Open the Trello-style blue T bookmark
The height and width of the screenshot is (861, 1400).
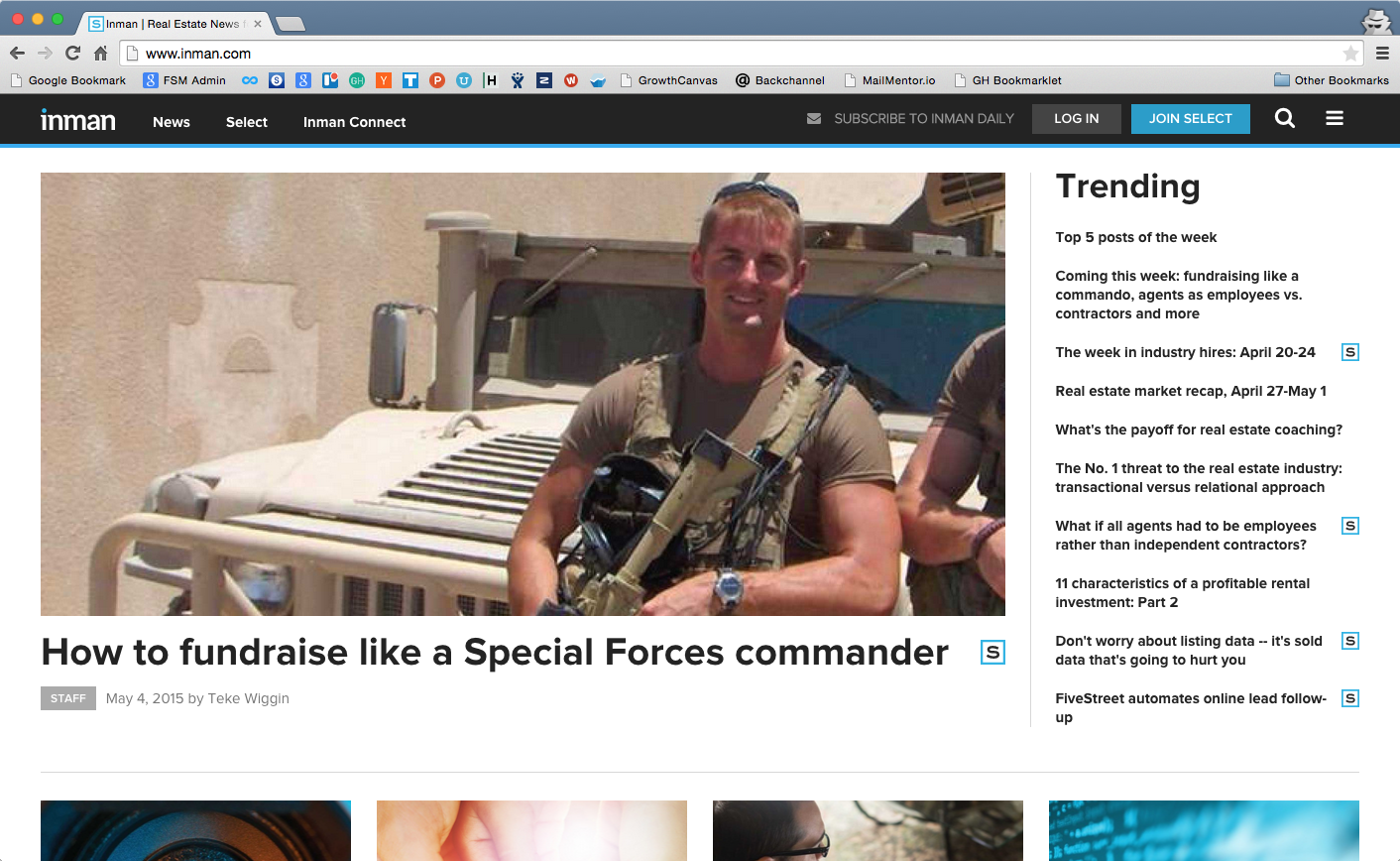point(410,80)
